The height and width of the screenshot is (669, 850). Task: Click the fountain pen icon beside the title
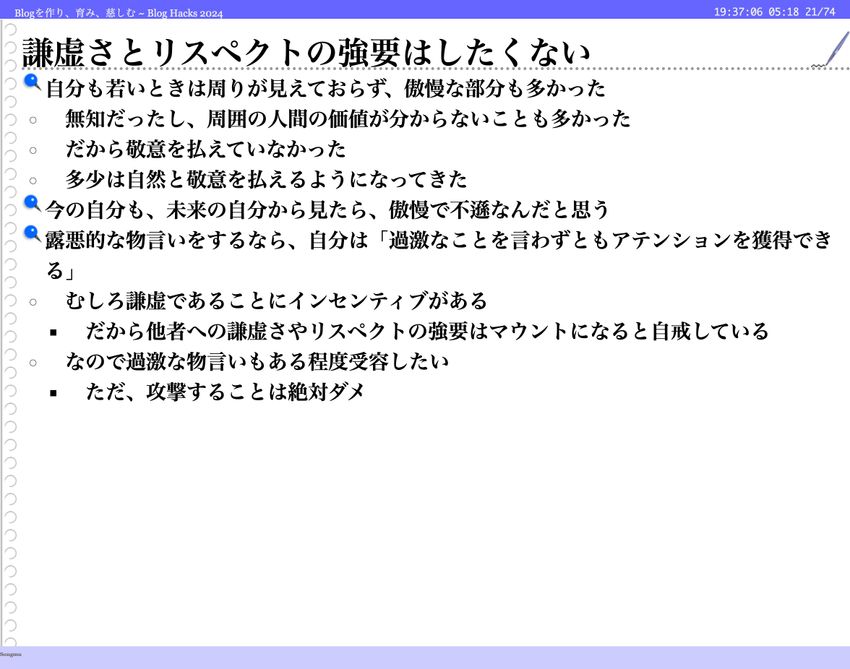[830, 50]
